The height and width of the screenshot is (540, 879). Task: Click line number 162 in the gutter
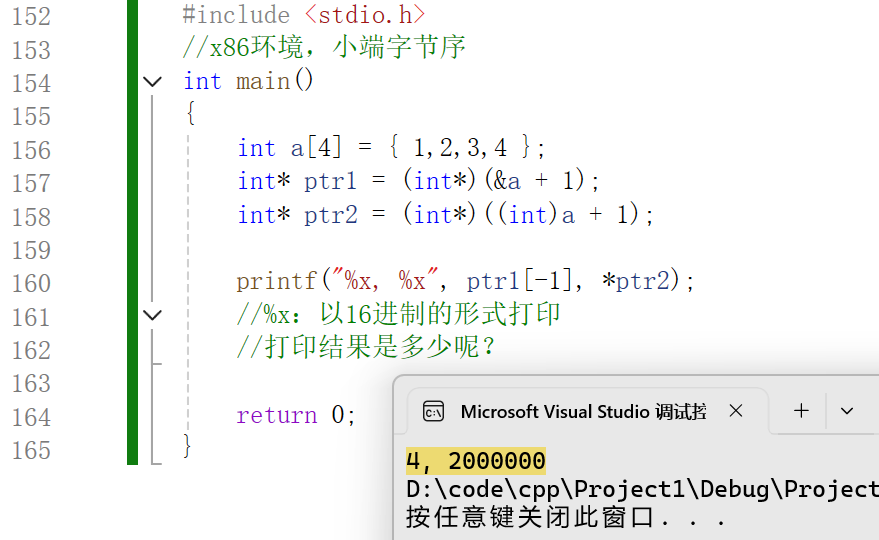(31, 350)
